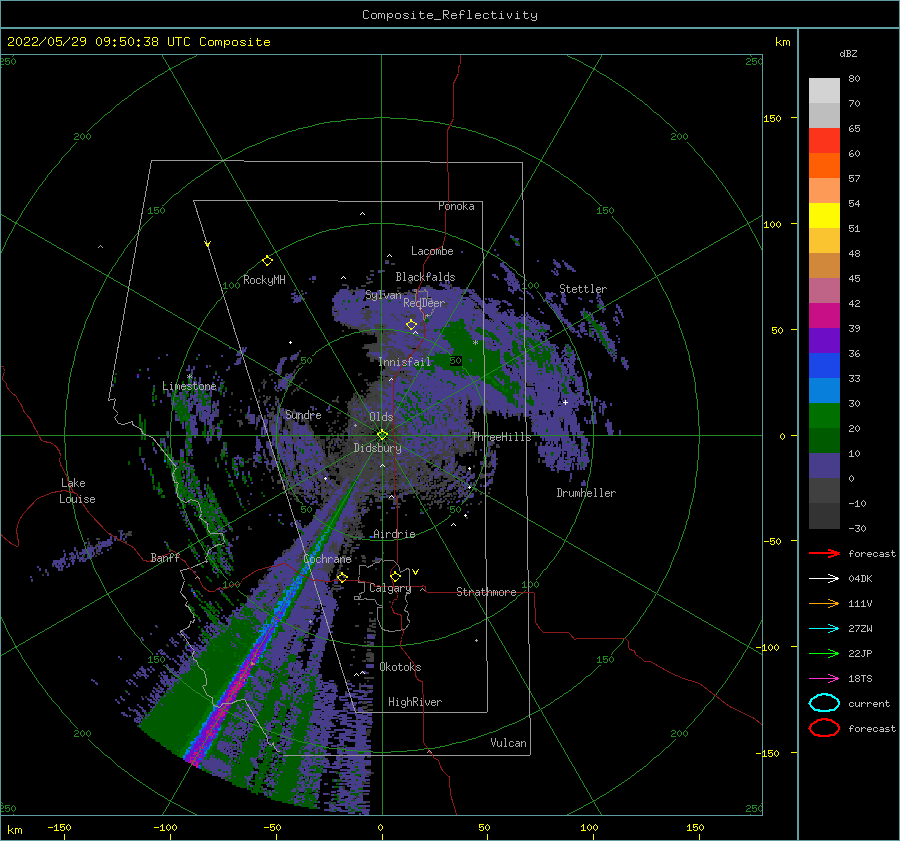
Task: Click the ThreeHills label
Action: [x=502, y=437]
